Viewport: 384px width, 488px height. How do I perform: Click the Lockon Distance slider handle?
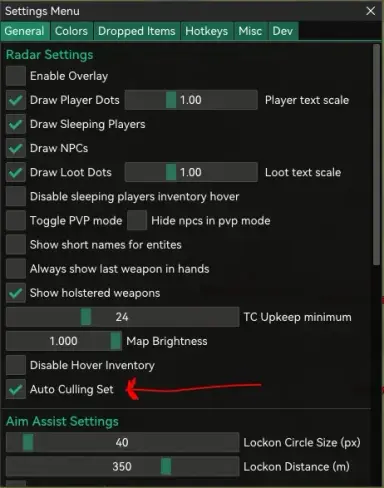click(166, 467)
